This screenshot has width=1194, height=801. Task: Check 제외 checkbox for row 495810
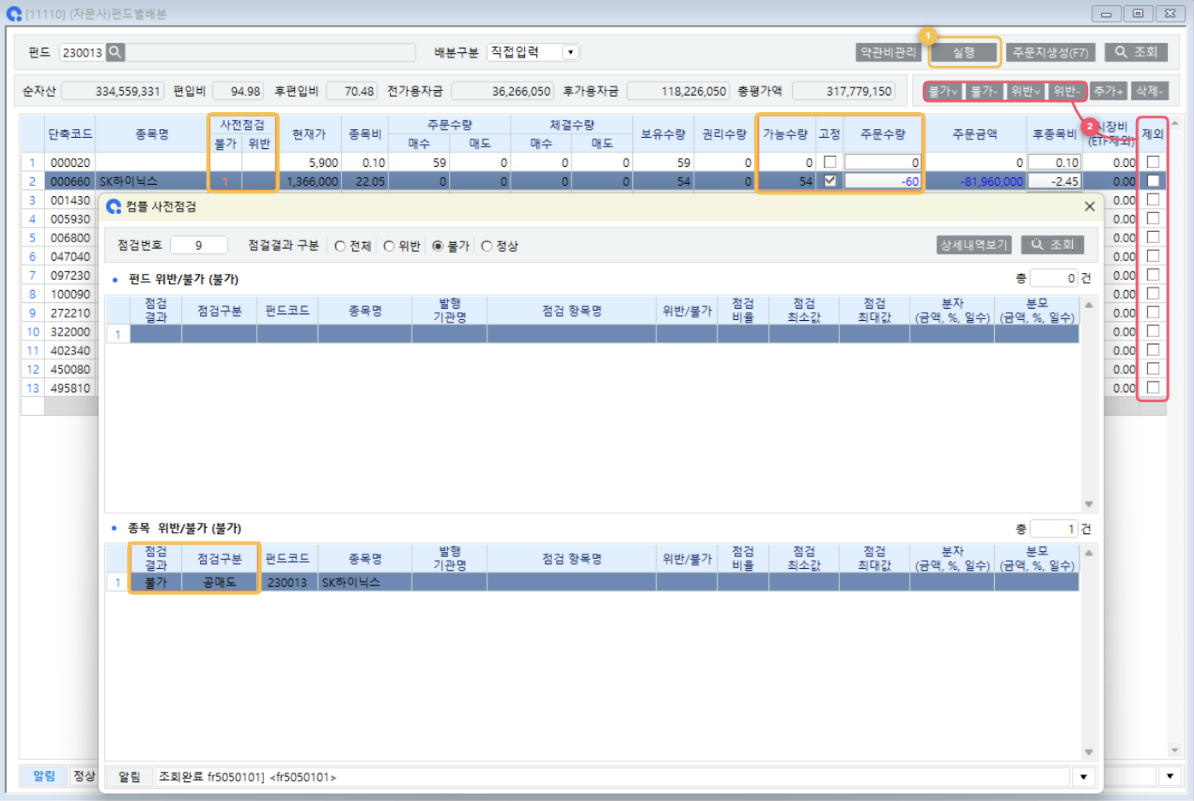(x=1153, y=388)
